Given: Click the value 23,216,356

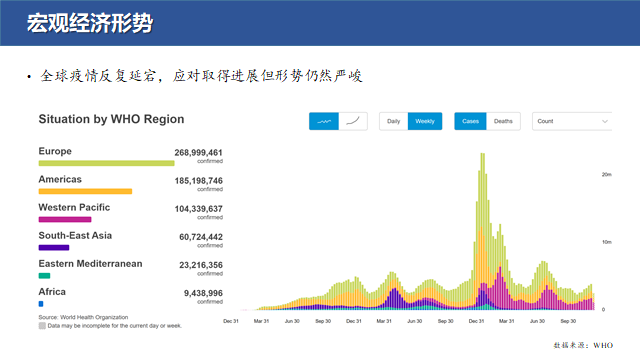Looking at the screenshot, I should click(201, 265).
